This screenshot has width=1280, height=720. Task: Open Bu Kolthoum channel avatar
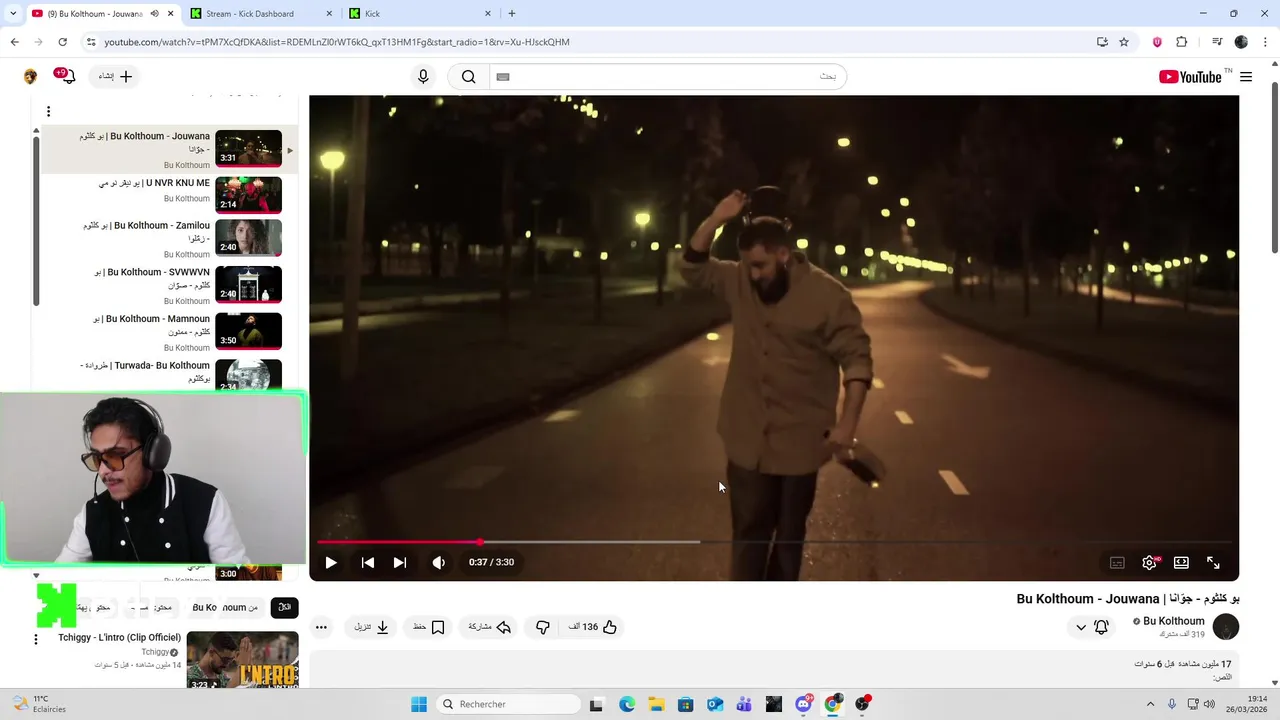(x=1225, y=627)
